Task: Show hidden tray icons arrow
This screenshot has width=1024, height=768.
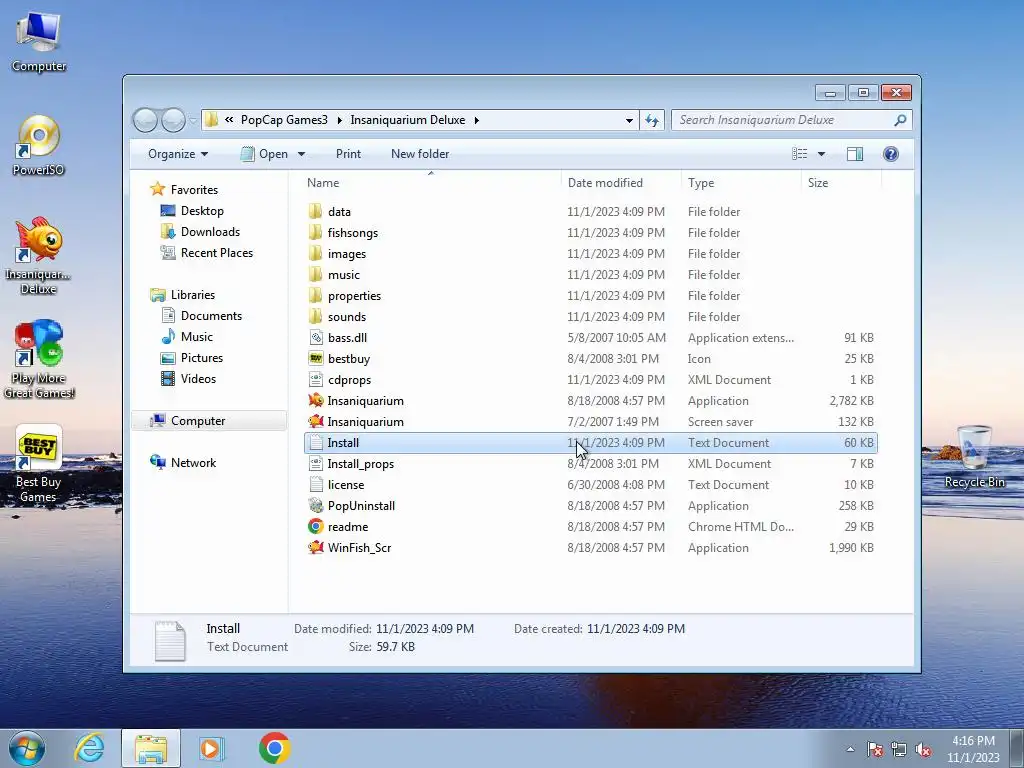Action: pyautogui.click(x=850, y=749)
